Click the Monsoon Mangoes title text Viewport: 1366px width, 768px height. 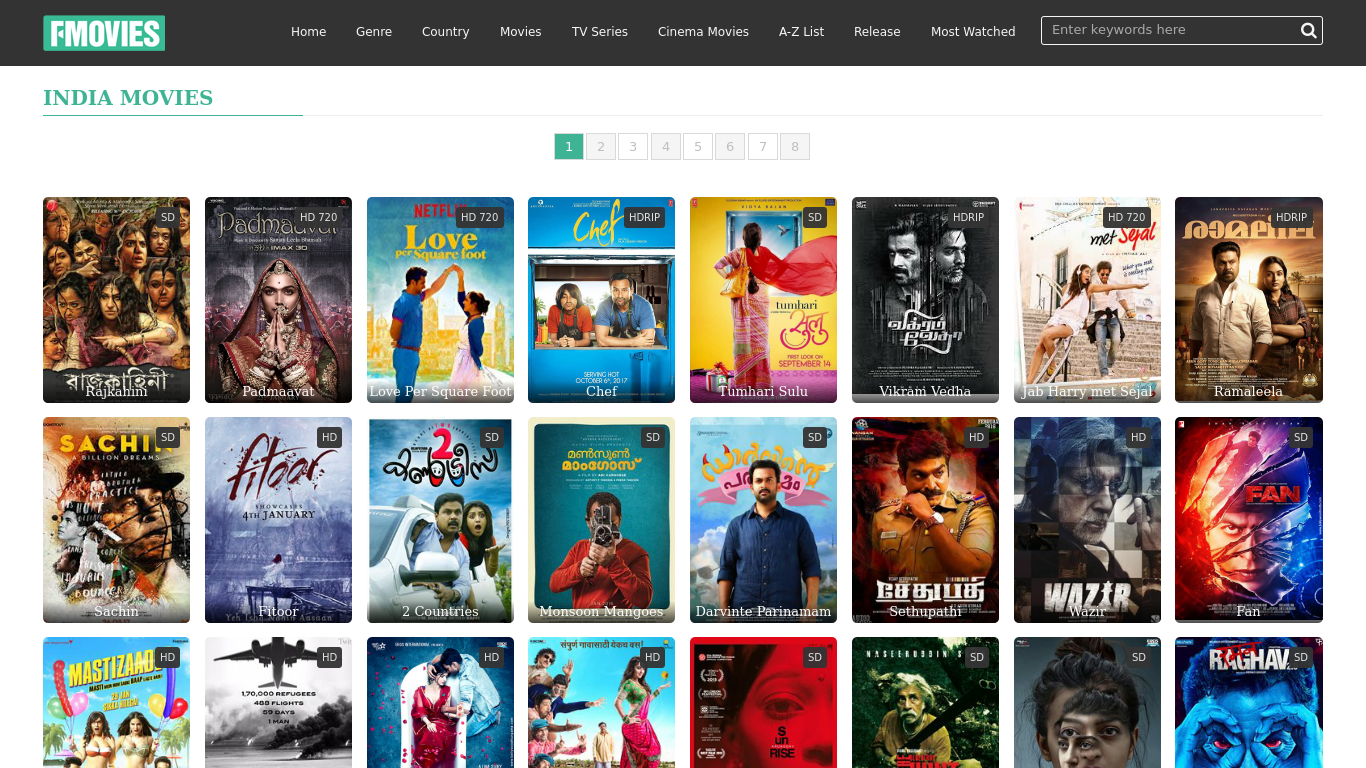(x=601, y=611)
